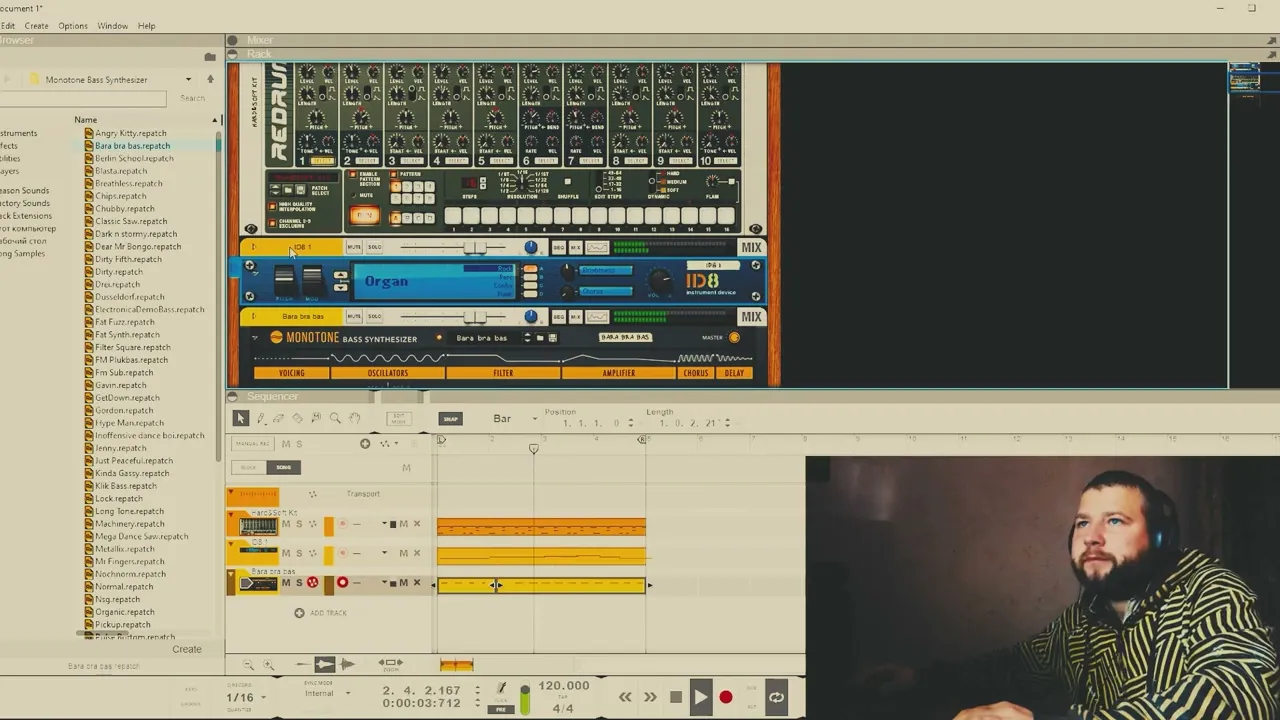Image resolution: width=1280 pixels, height=720 pixels.
Task: Click the Fast Forward button in transport
Action: (650, 697)
